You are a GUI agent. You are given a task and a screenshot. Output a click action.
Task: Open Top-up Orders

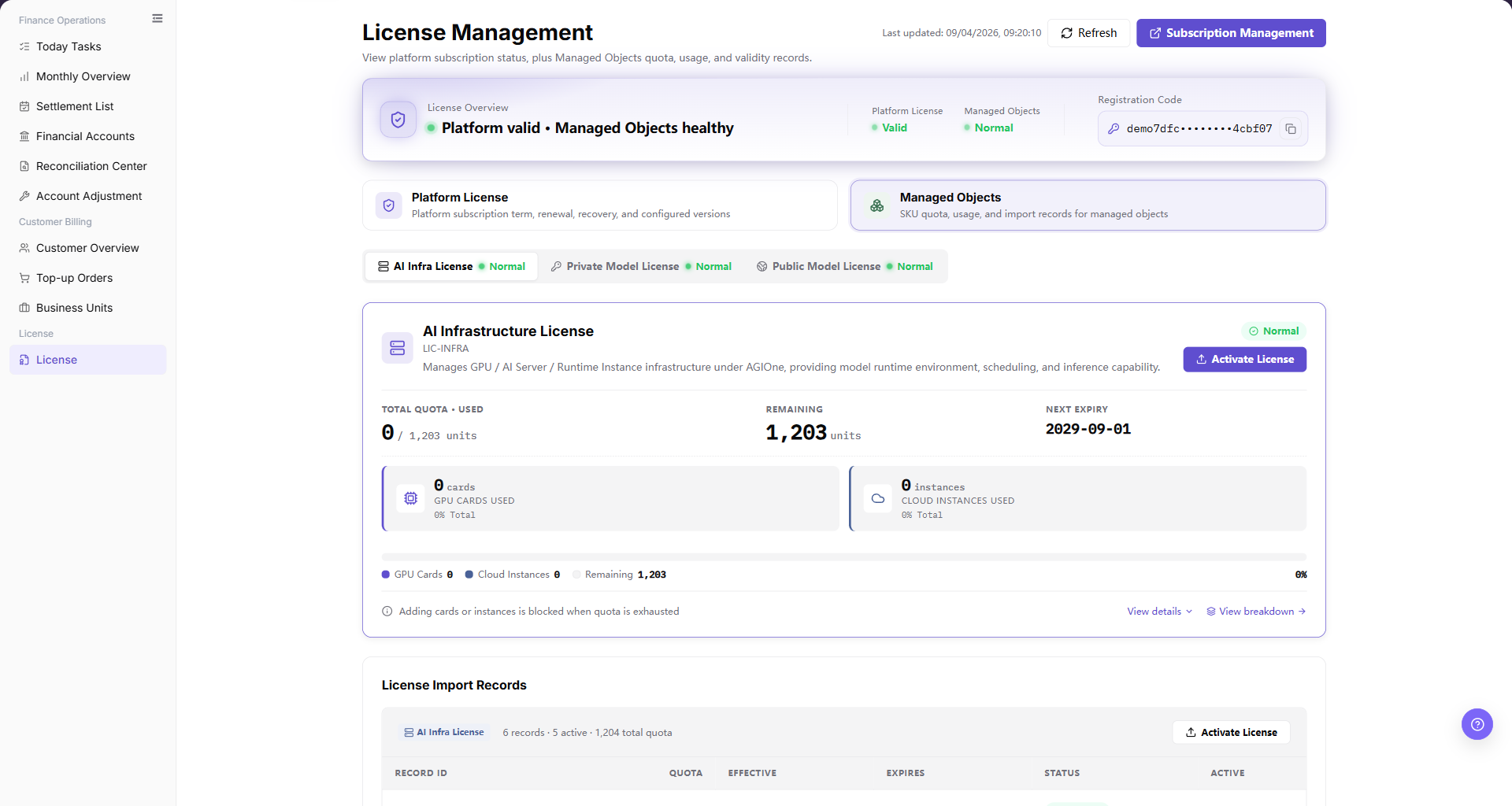(88, 278)
